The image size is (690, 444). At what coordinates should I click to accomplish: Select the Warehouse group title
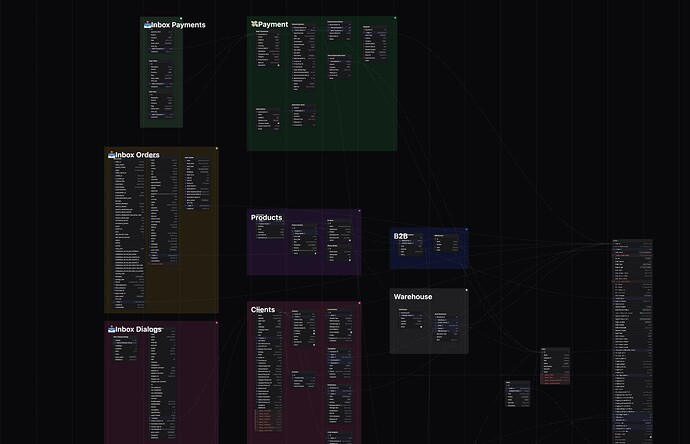(x=413, y=297)
